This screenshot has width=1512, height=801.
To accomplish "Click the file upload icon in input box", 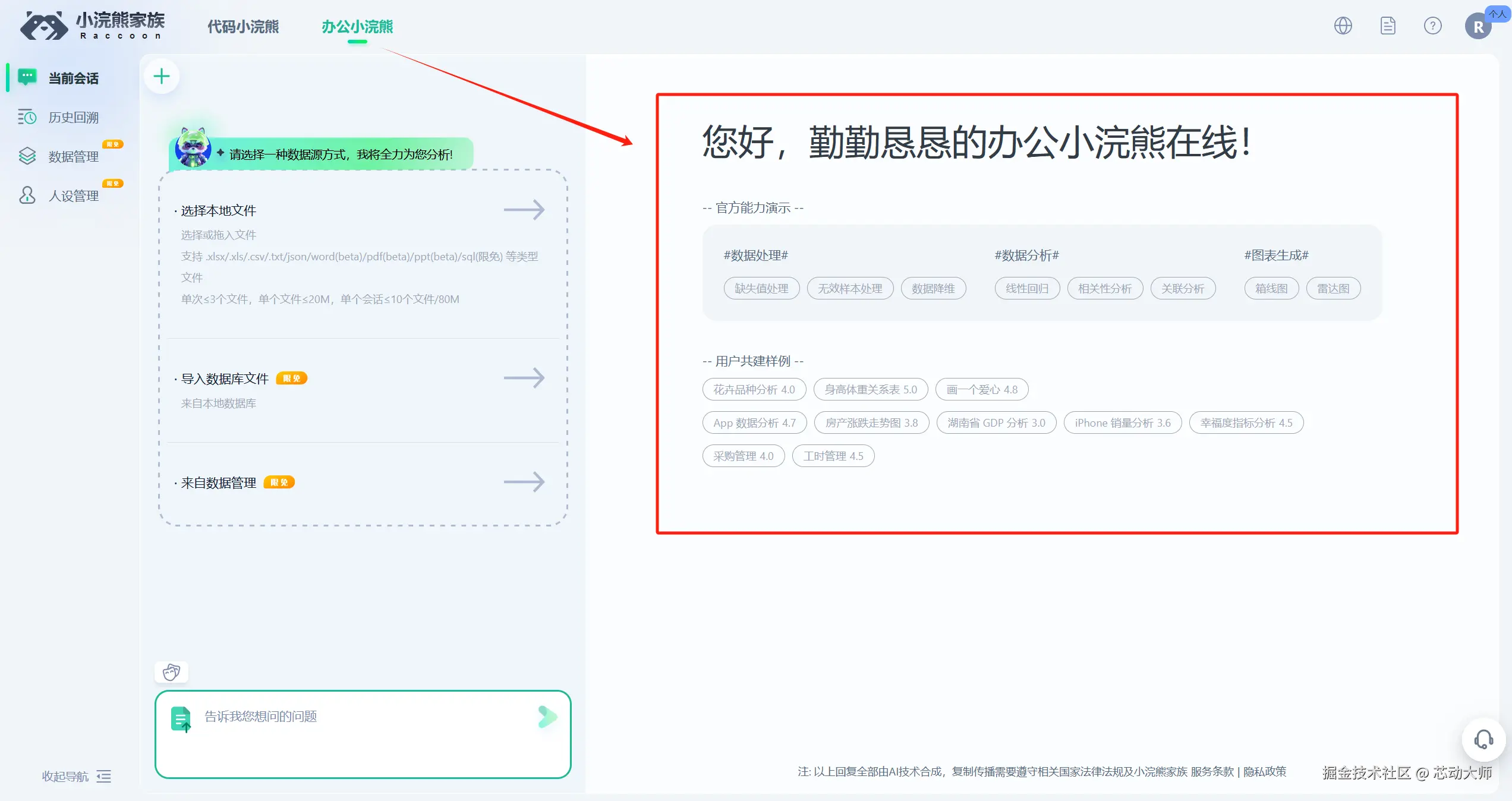I will coord(181,719).
